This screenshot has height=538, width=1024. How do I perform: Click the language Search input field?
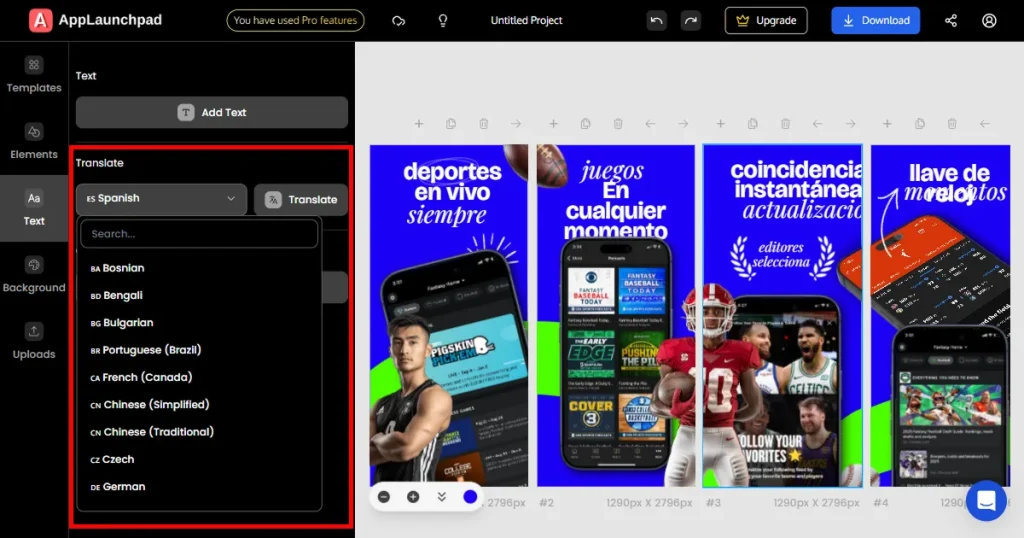point(199,234)
